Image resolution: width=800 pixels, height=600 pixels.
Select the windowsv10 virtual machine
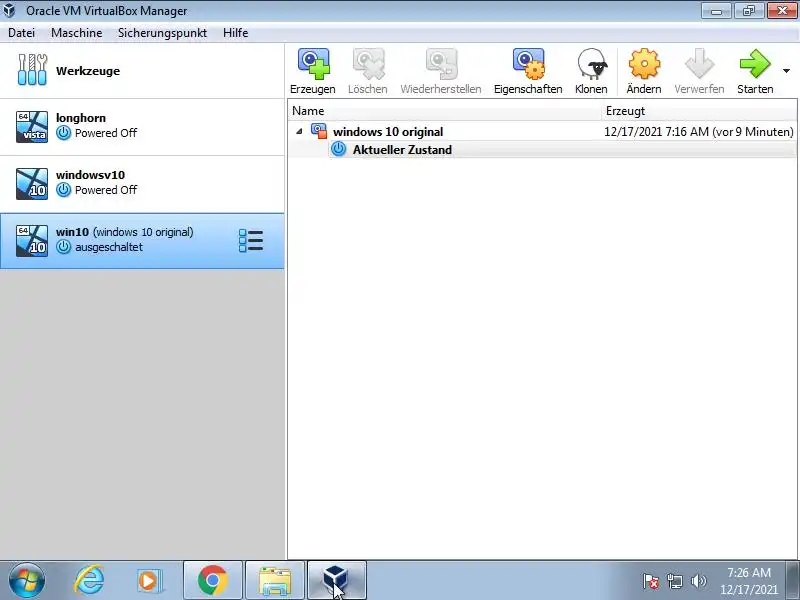click(x=142, y=184)
